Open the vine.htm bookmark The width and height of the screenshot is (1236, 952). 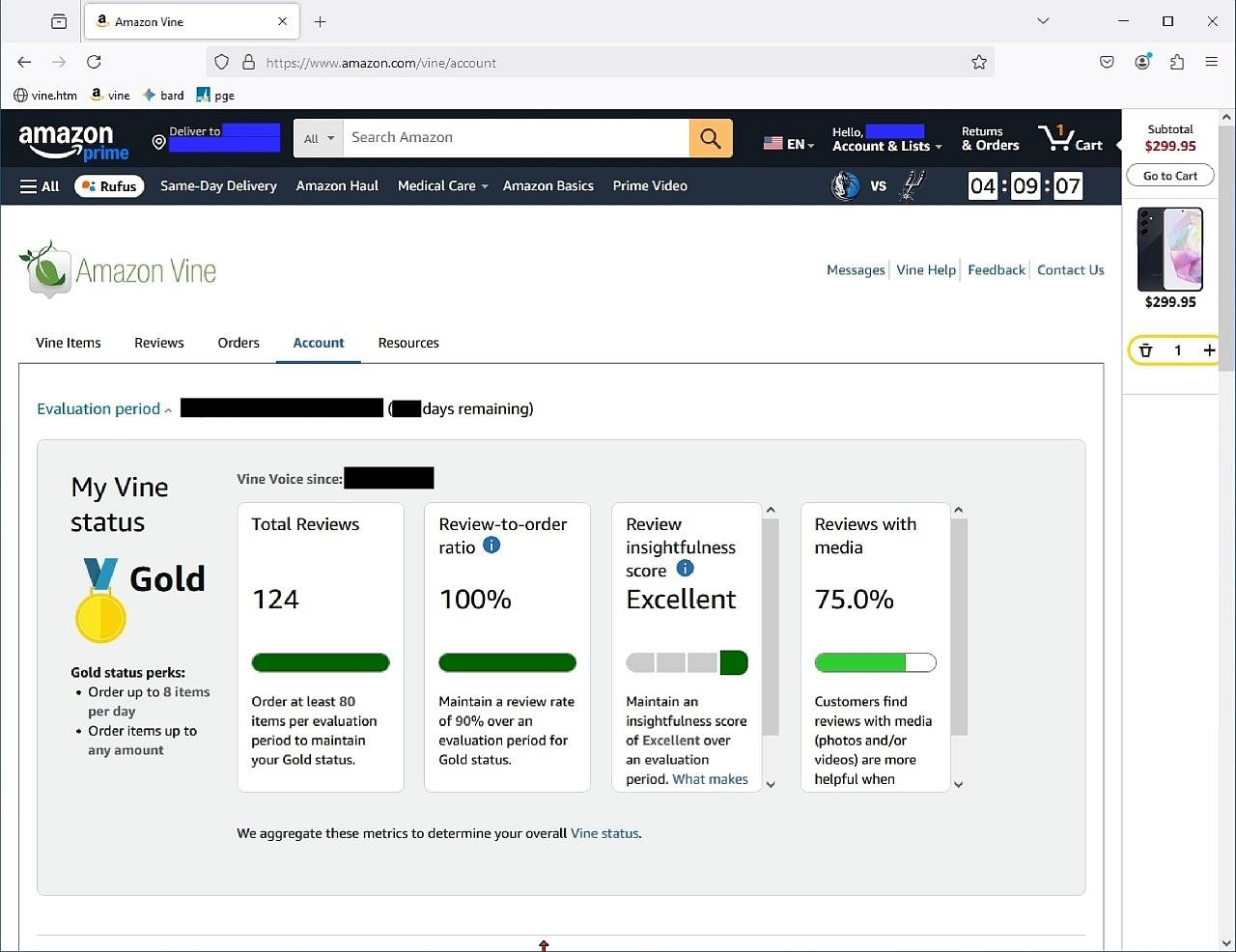45,95
